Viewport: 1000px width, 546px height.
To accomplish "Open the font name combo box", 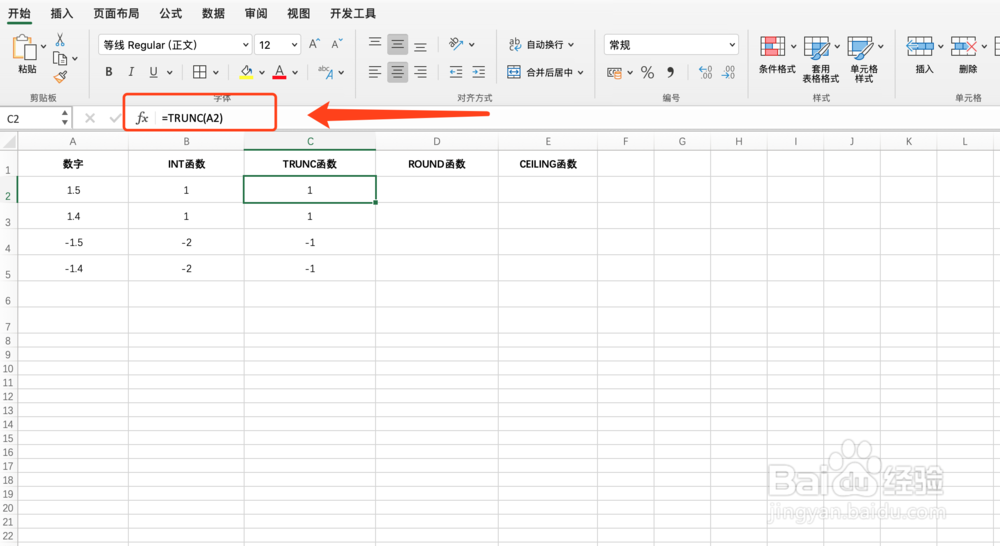I will 175,45.
